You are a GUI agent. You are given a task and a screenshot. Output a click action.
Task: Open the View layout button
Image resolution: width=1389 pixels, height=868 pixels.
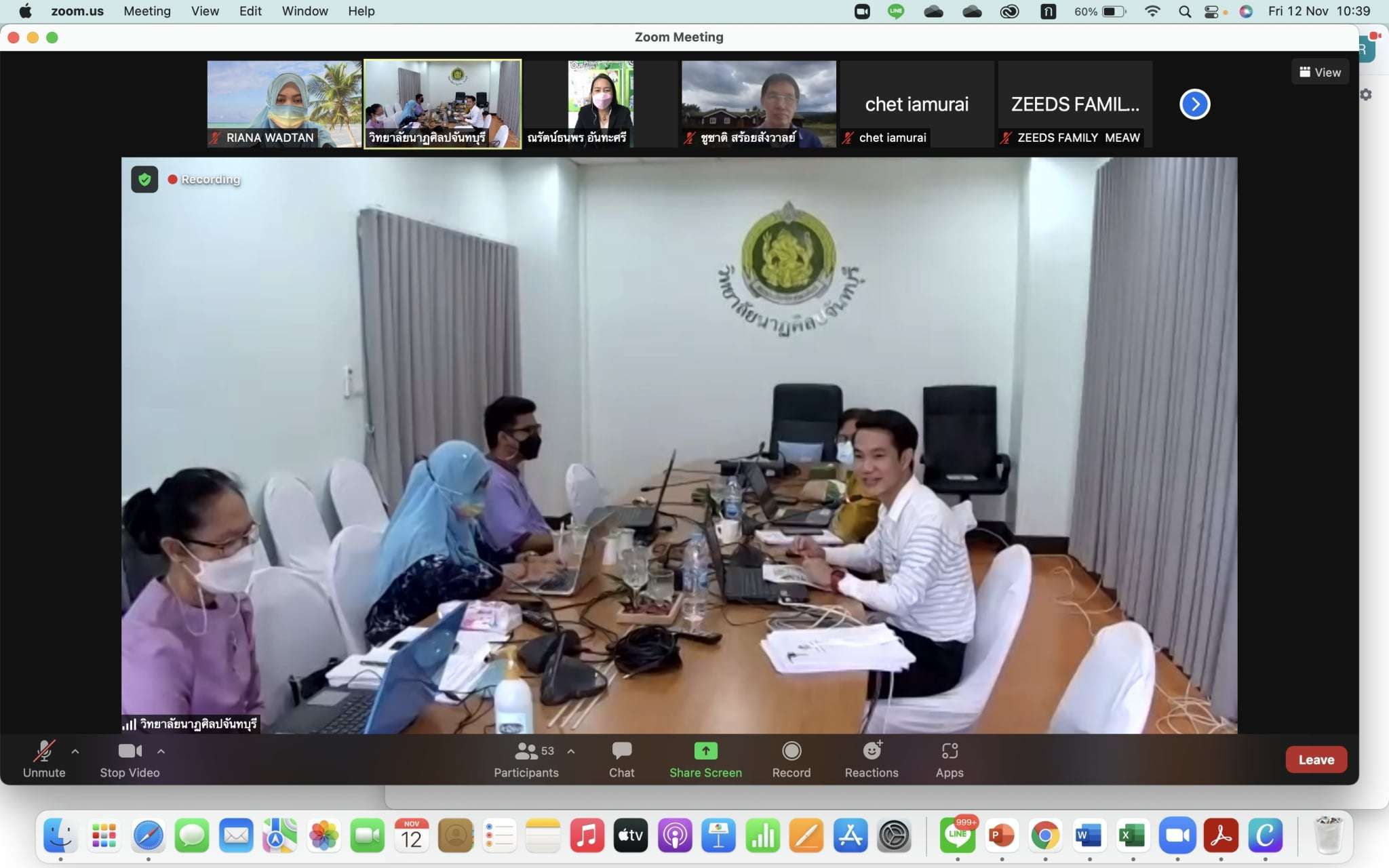[x=1320, y=72]
